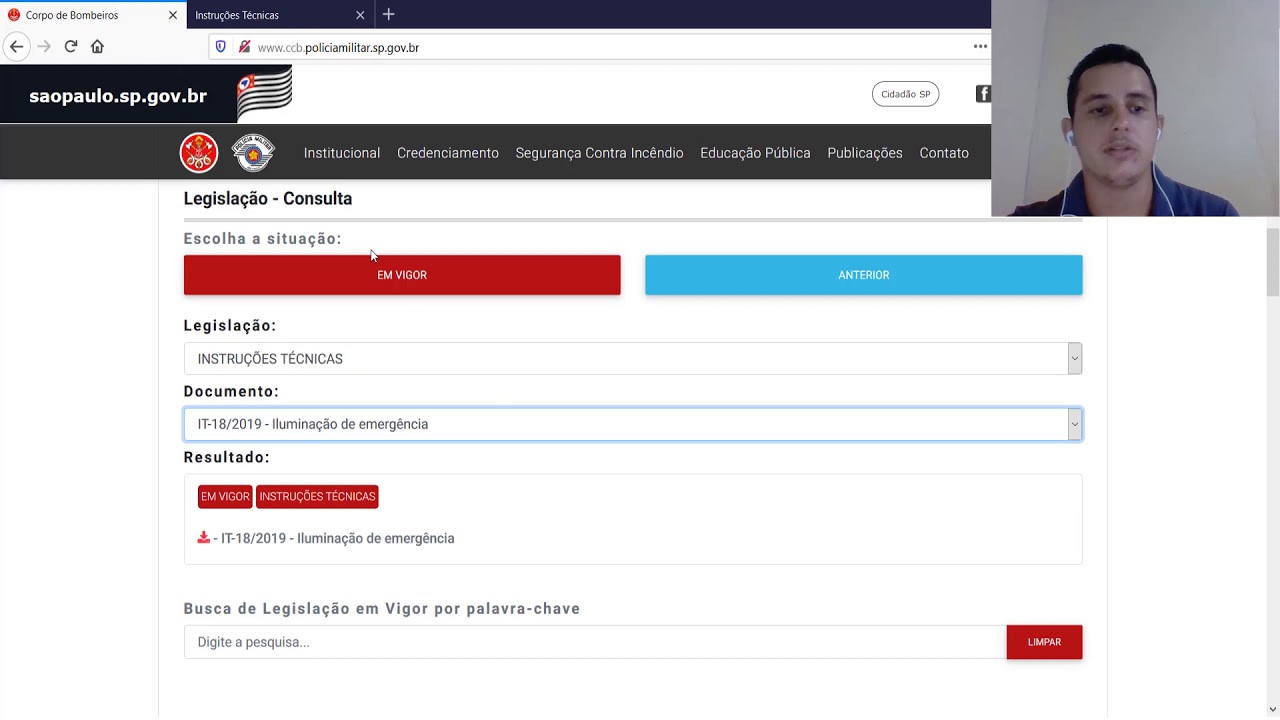Click the Resultado label
This screenshot has height=720, width=1280.
[x=227, y=457]
